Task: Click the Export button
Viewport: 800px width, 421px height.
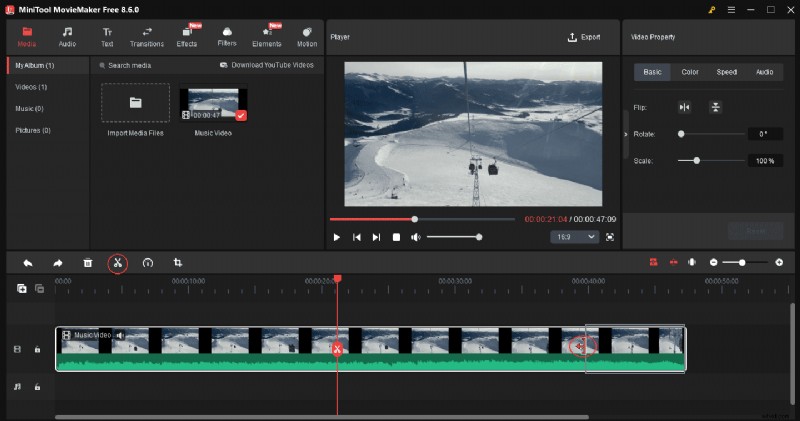Action: (584, 37)
